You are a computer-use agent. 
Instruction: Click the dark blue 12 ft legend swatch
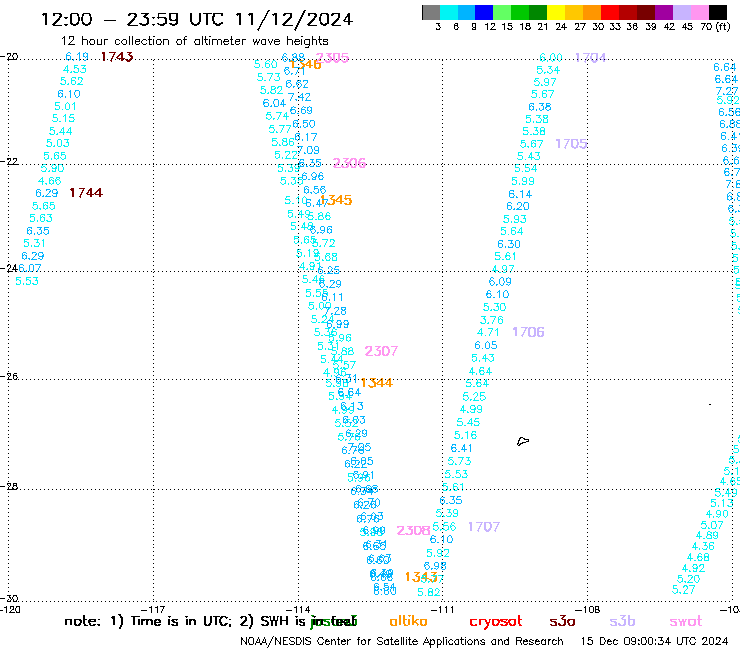pyautogui.click(x=484, y=12)
